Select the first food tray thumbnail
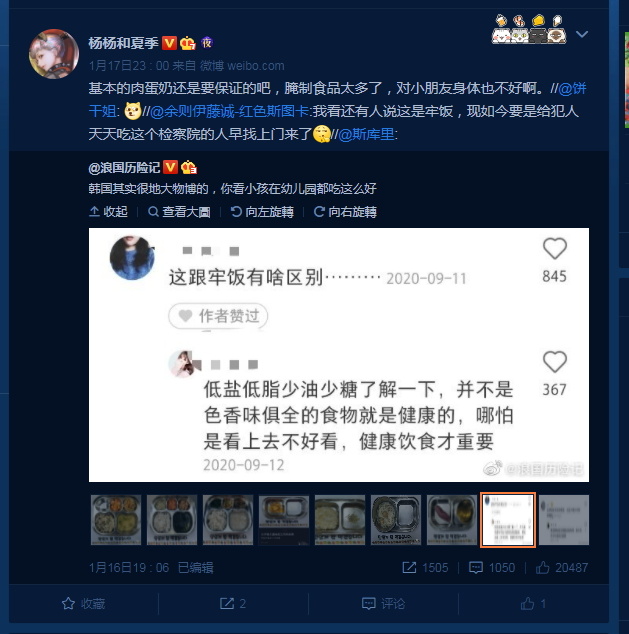The width and height of the screenshot is (629, 634). pos(116,520)
